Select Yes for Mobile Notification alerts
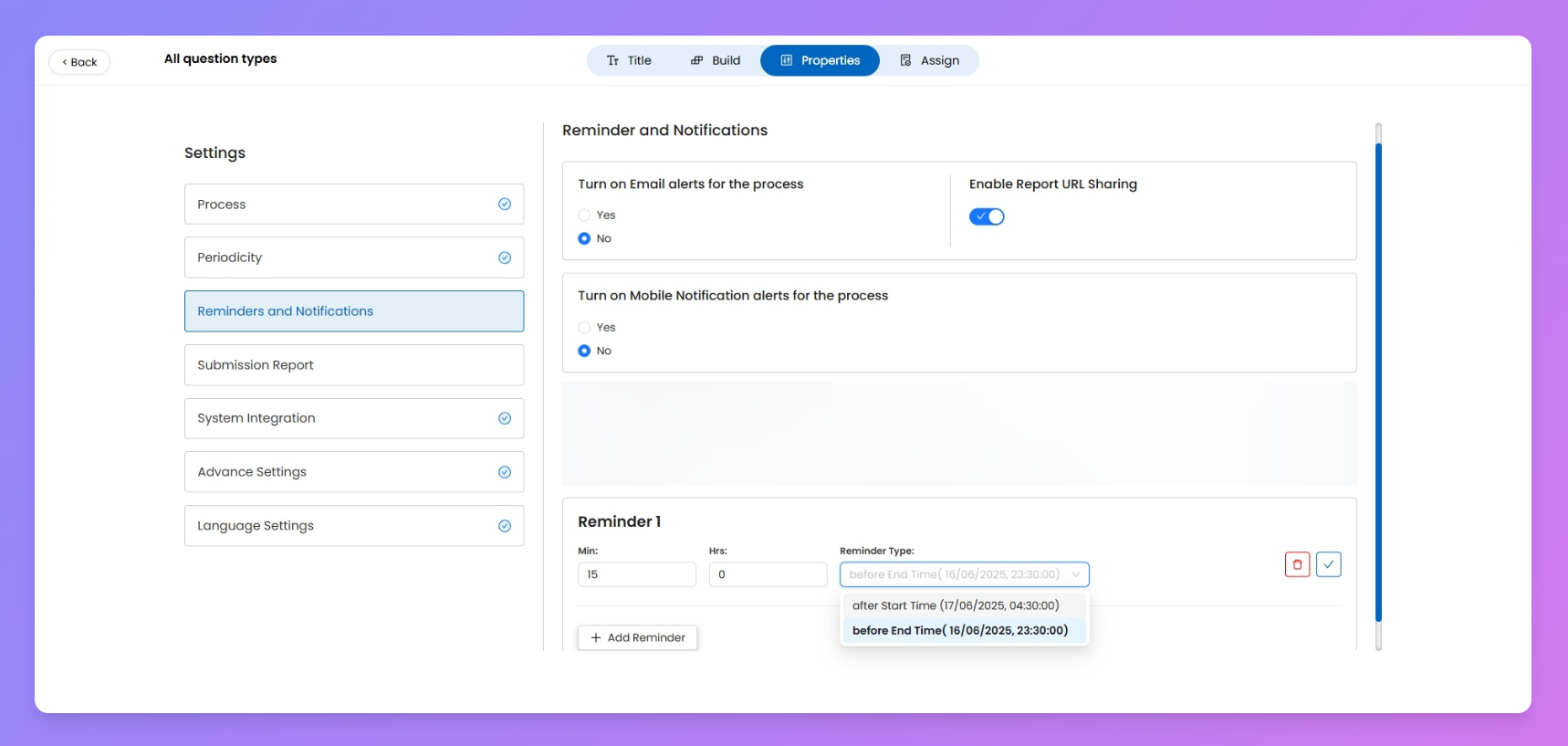This screenshot has height=746, width=1568. [x=584, y=328]
